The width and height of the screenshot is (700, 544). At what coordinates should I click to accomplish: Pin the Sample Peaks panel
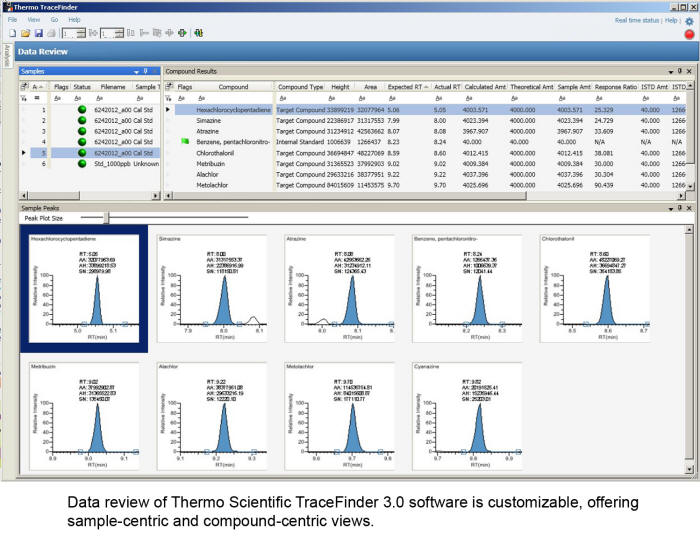[680, 208]
